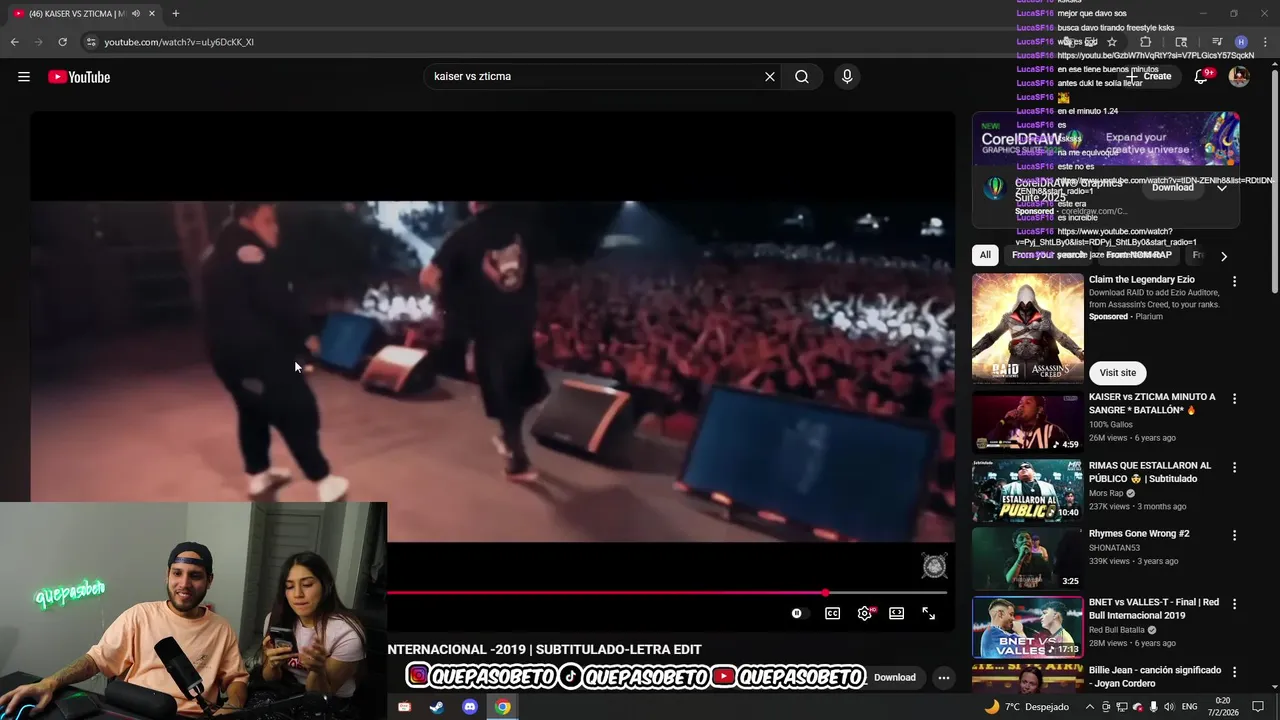Open options for Billie Jean video
Image resolution: width=1280 pixels, height=720 pixels.
pyautogui.click(x=1234, y=672)
